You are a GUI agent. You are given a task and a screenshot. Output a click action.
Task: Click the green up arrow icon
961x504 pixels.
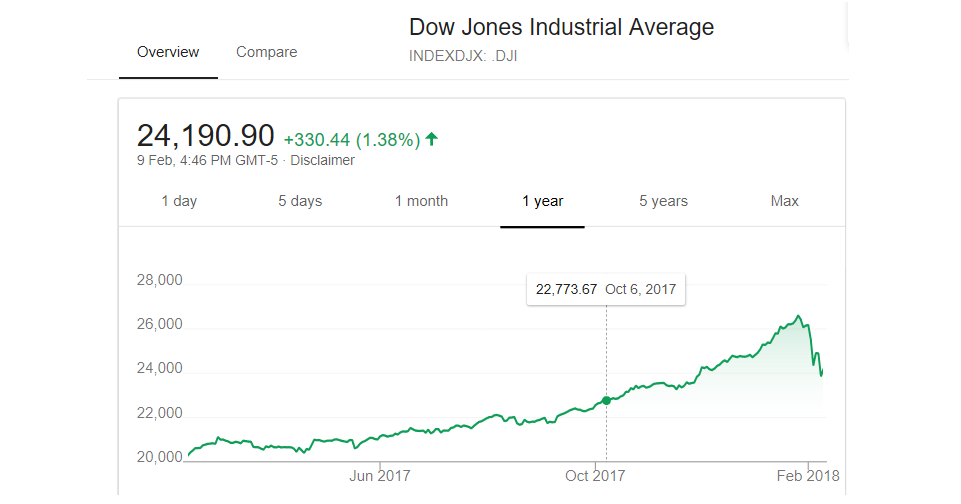click(432, 139)
